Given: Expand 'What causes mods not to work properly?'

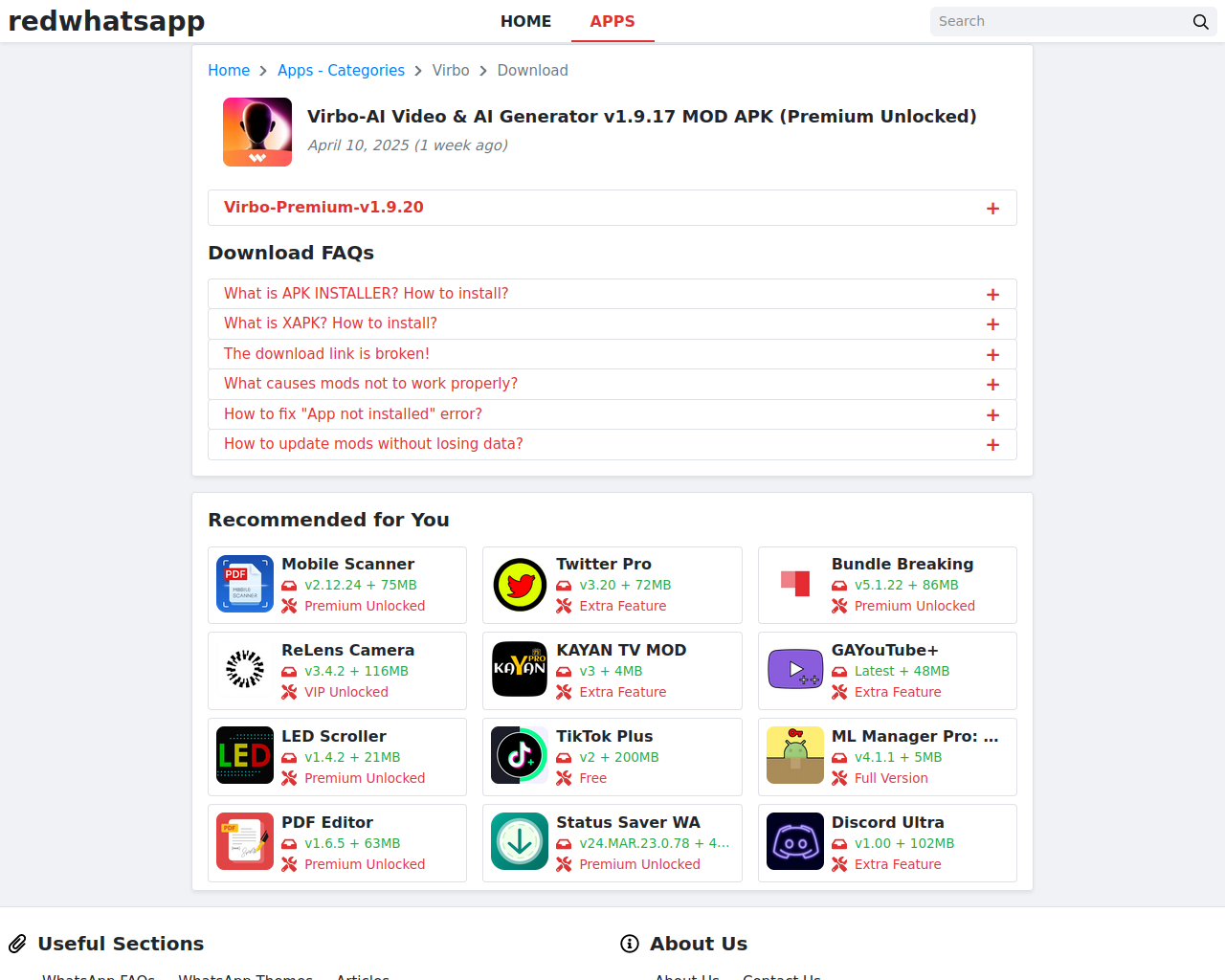Looking at the screenshot, I should pyautogui.click(x=612, y=384).
